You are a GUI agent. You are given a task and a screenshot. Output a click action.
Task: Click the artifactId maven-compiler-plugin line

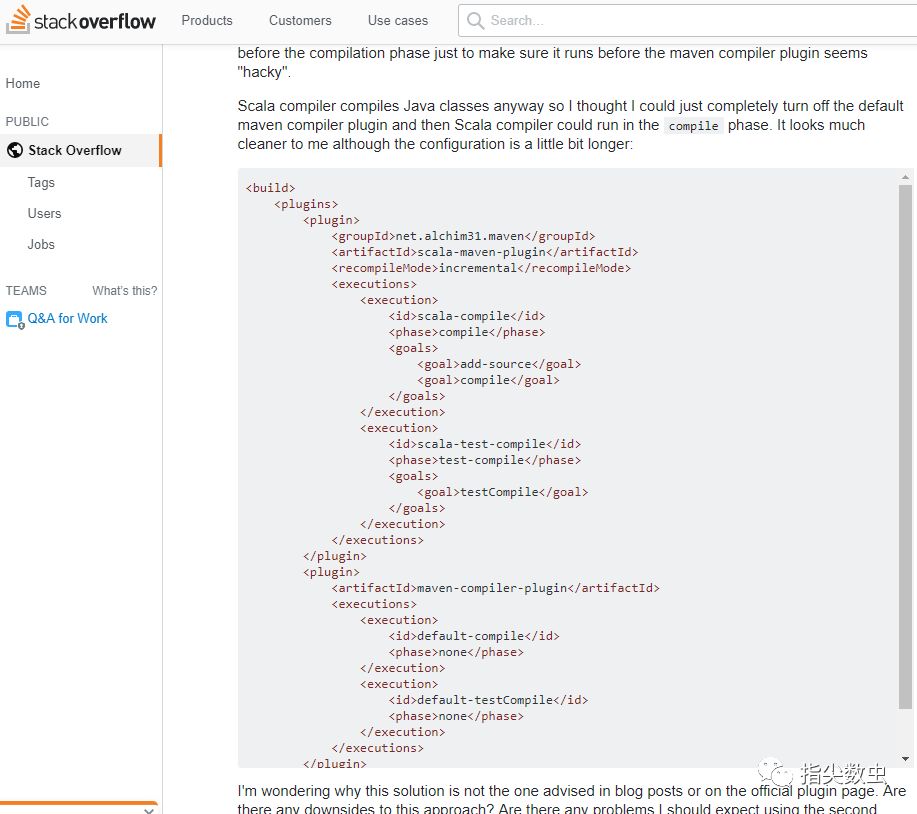tap(495, 588)
